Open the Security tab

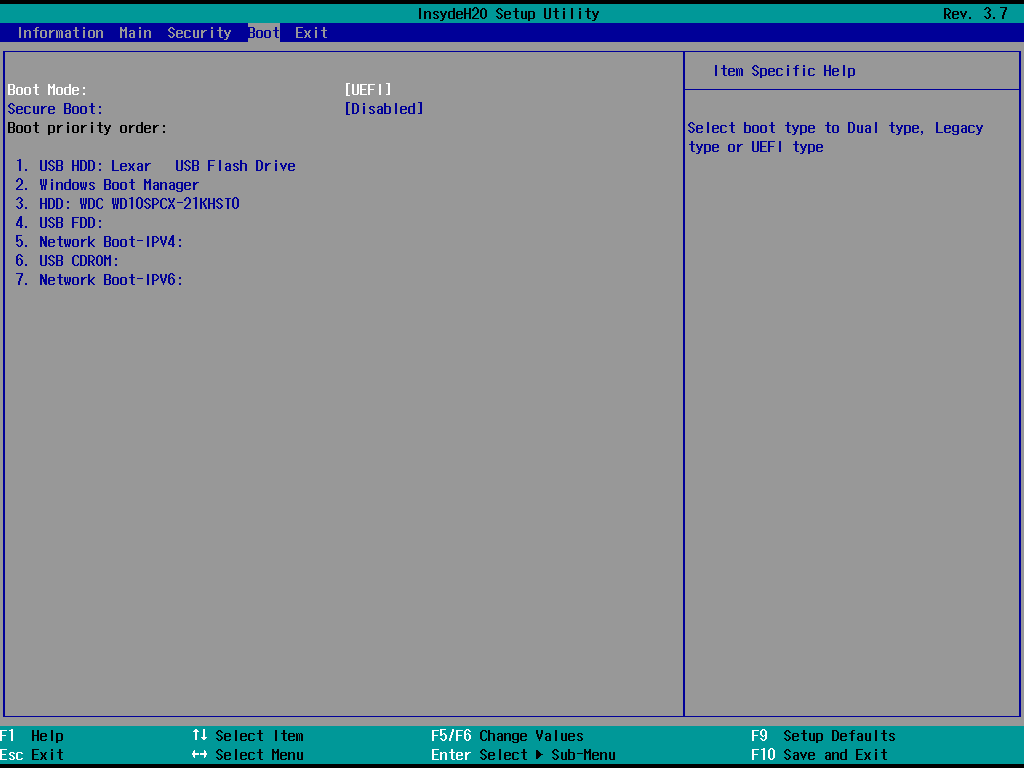(x=199, y=33)
